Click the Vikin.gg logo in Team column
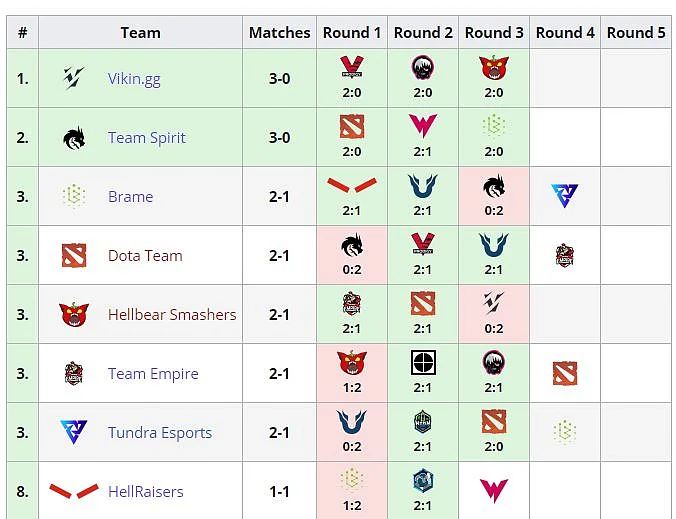The height and width of the screenshot is (519, 676). 74,78
